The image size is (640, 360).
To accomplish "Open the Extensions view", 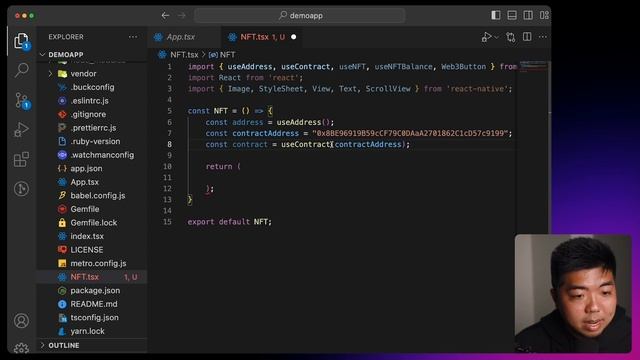I will pos(21,160).
